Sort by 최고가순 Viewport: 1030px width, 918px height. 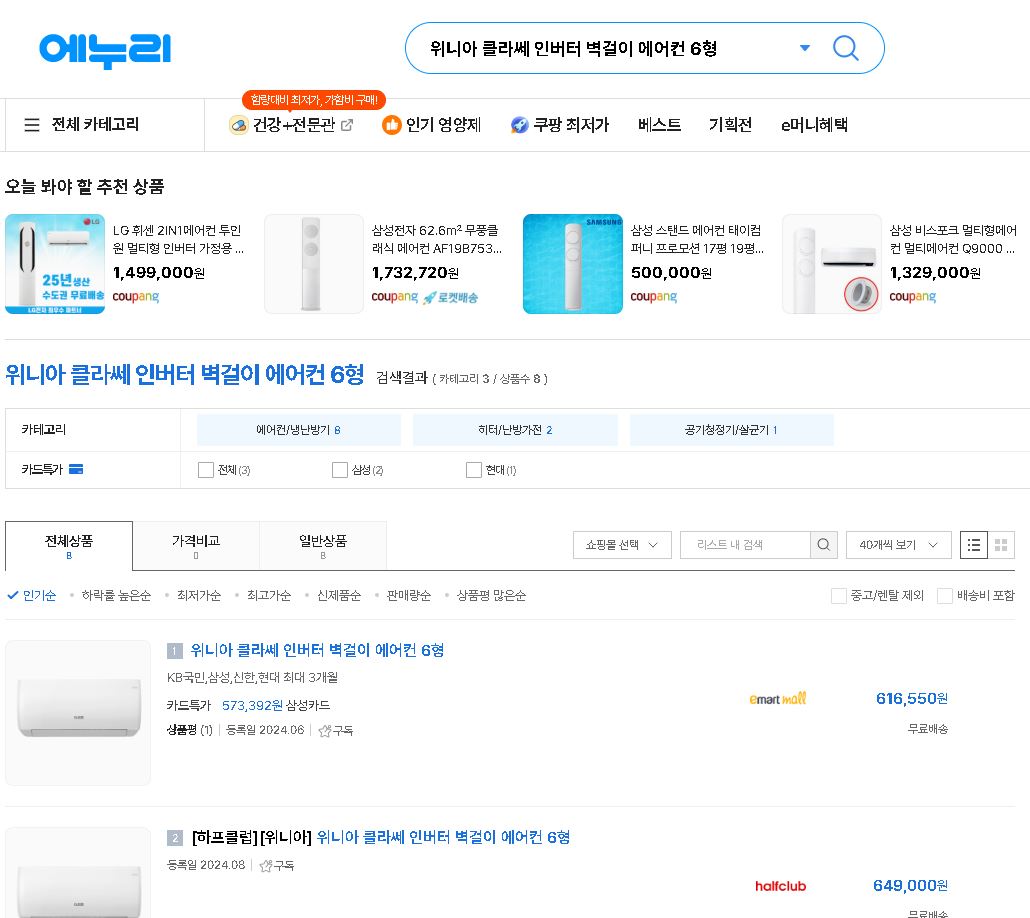coord(269,595)
